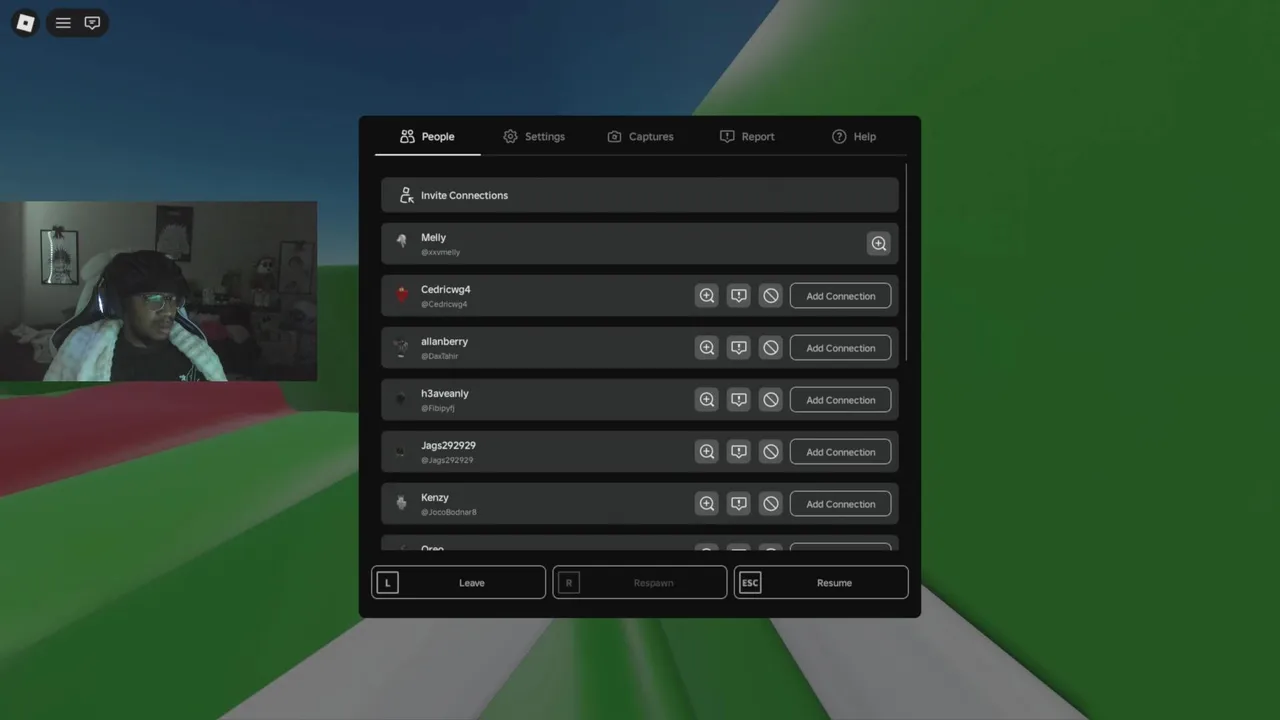Add Connection with h3aveanly
Viewport: 1280px width, 720px height.
tap(840, 400)
